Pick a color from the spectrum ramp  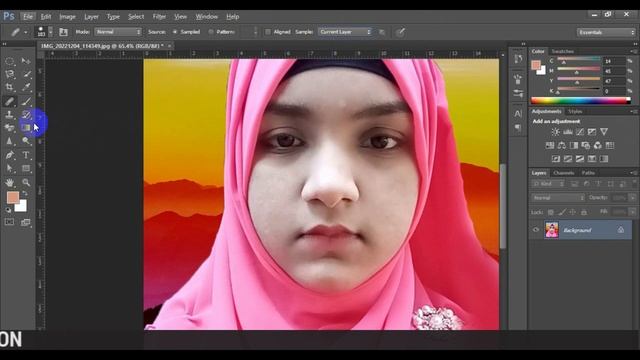click(580, 100)
